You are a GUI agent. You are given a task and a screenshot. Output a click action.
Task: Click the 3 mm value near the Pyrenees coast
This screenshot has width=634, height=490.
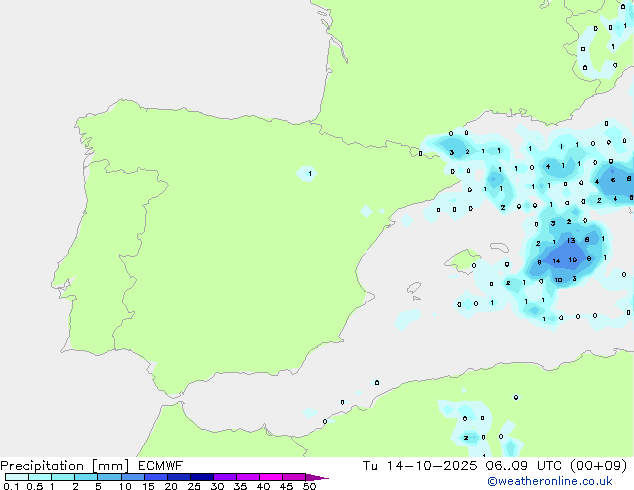(452, 152)
